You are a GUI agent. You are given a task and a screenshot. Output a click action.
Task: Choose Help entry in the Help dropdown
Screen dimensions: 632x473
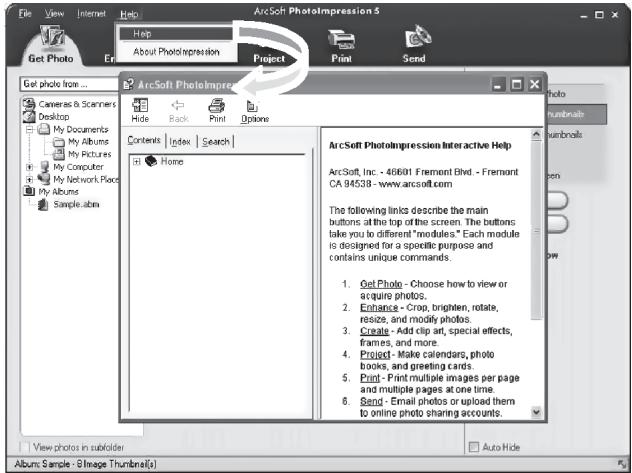point(176,34)
